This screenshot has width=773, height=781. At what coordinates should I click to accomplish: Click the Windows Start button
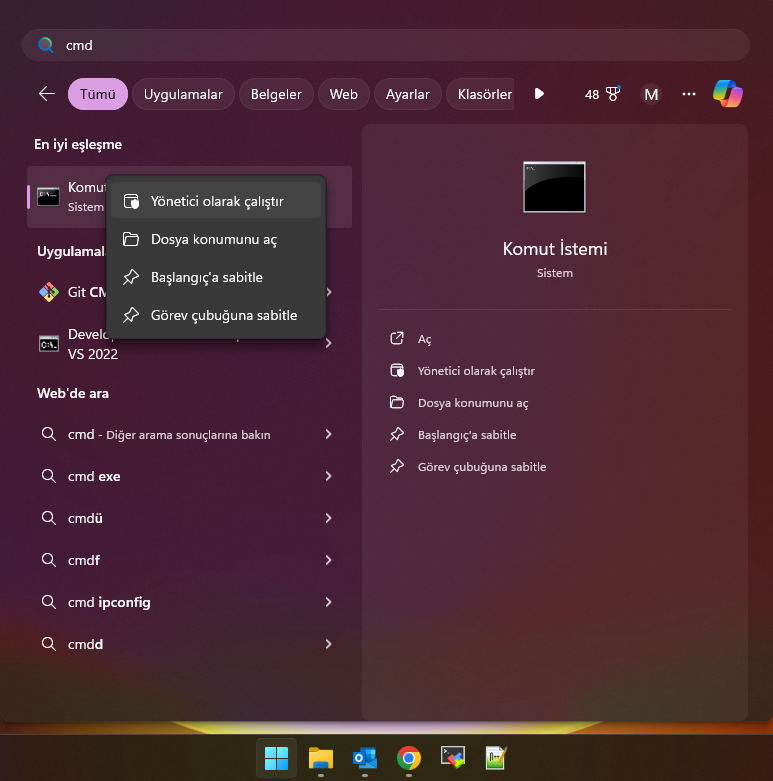coord(276,758)
